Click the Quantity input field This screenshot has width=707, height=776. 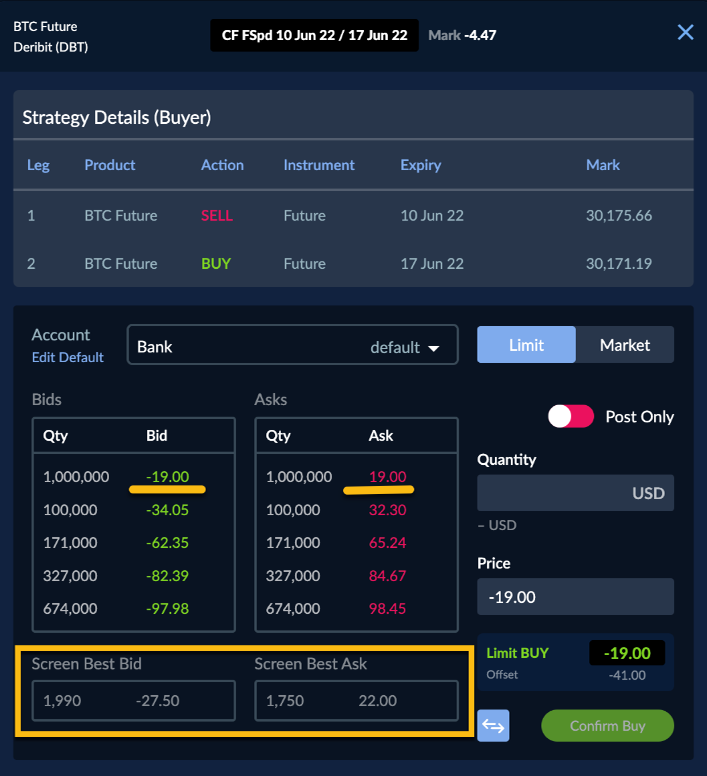(575, 493)
